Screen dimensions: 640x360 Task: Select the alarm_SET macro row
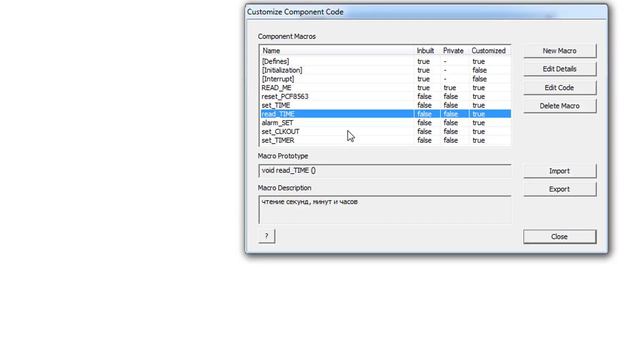click(x=385, y=123)
